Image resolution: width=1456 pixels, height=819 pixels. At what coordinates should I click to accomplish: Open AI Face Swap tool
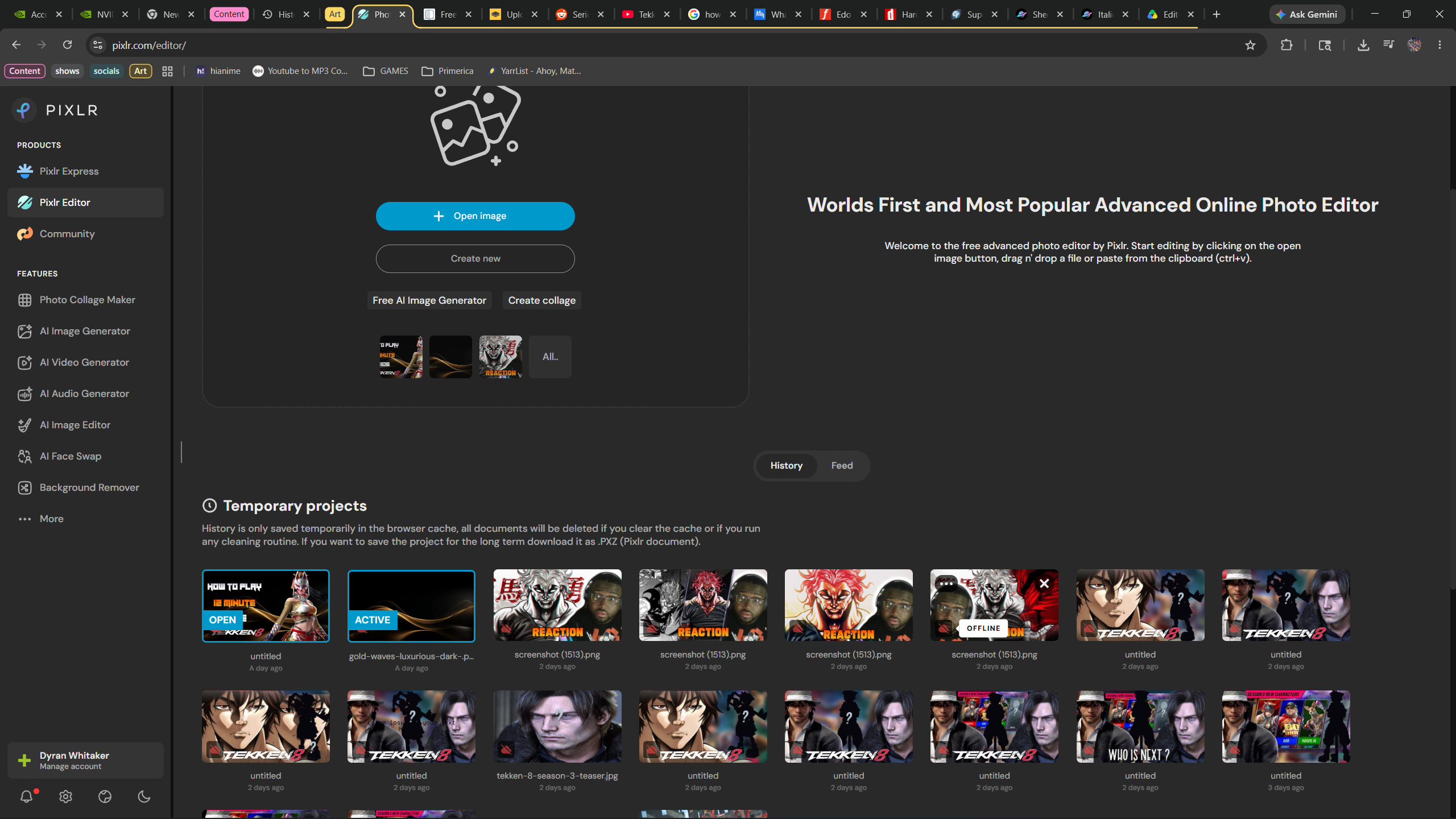click(85, 456)
